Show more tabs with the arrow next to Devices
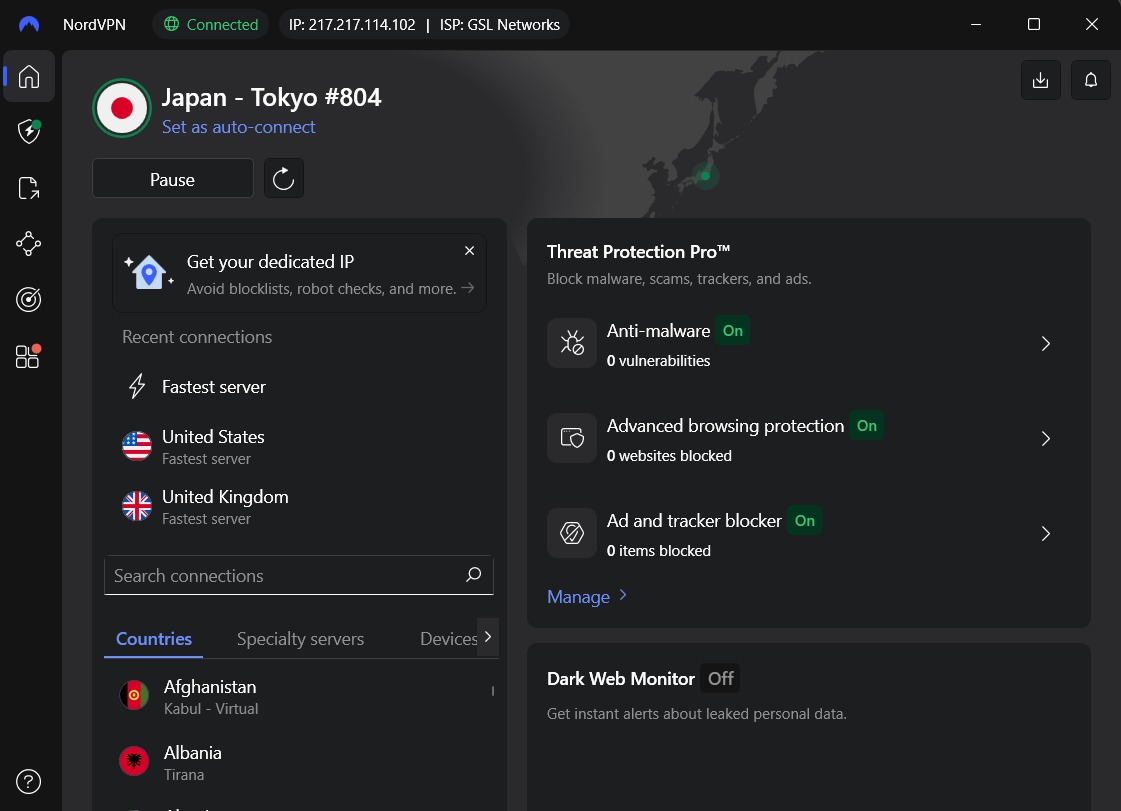 [x=488, y=637]
